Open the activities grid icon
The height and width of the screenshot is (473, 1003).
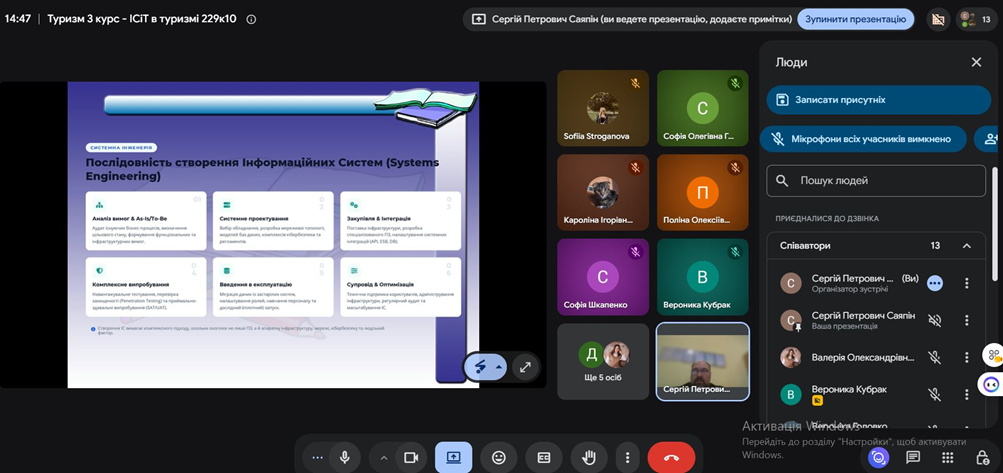coord(948,457)
